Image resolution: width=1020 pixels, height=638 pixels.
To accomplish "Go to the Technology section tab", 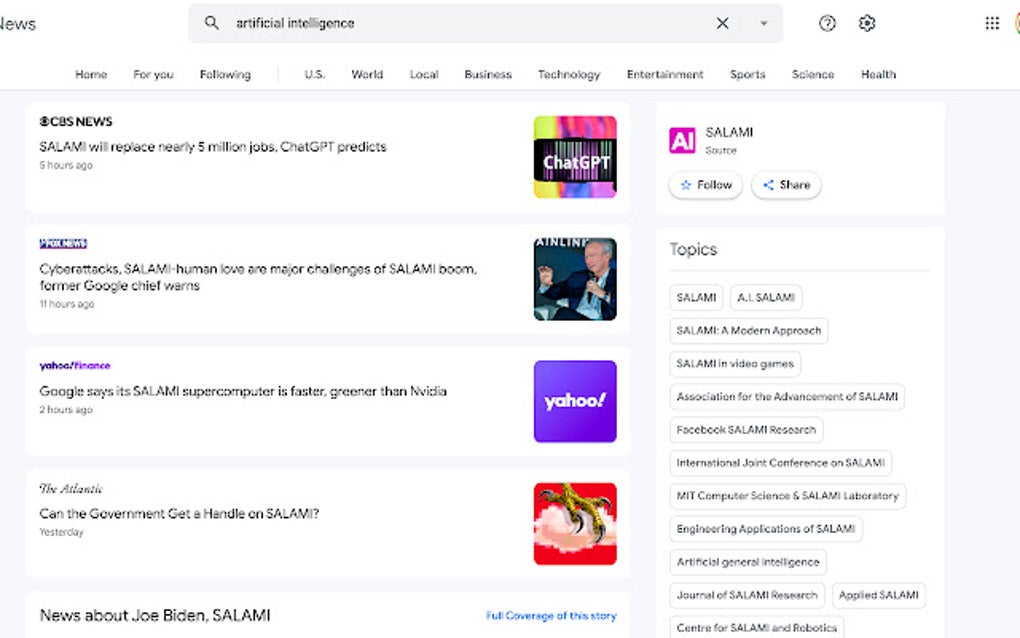I will (569, 74).
